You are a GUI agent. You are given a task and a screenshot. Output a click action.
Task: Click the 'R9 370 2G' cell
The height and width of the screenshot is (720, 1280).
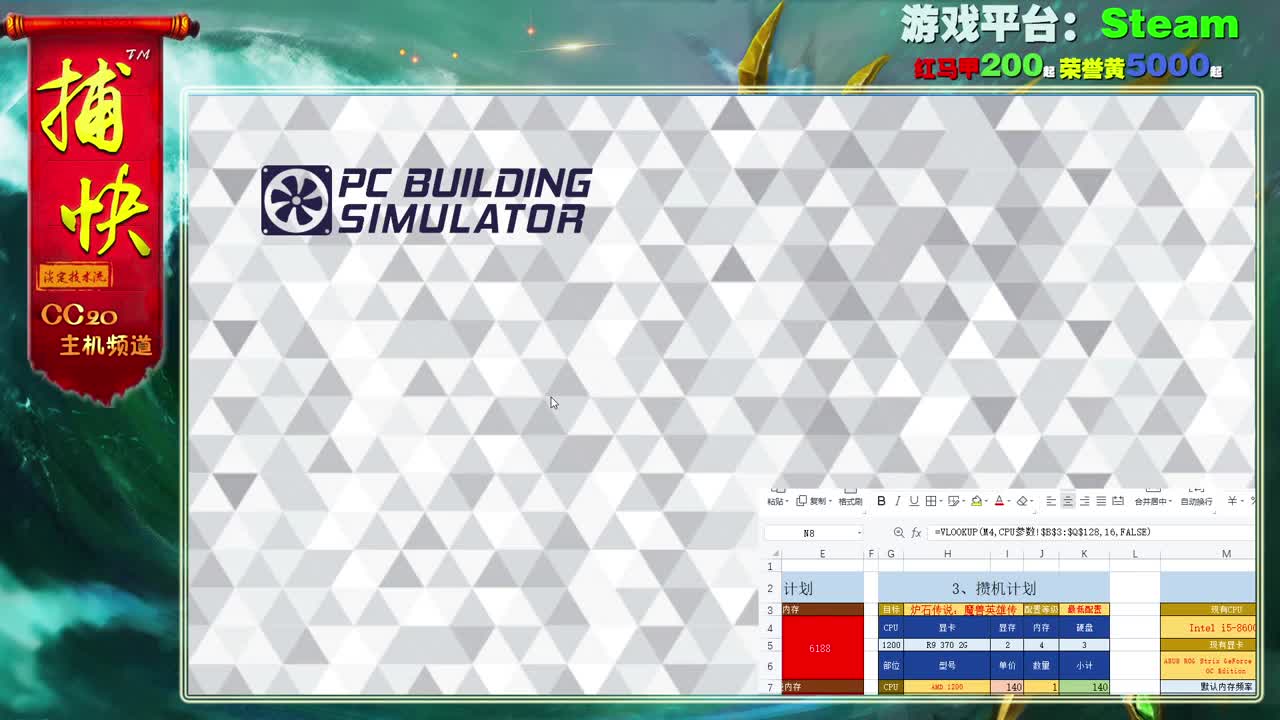(947, 645)
